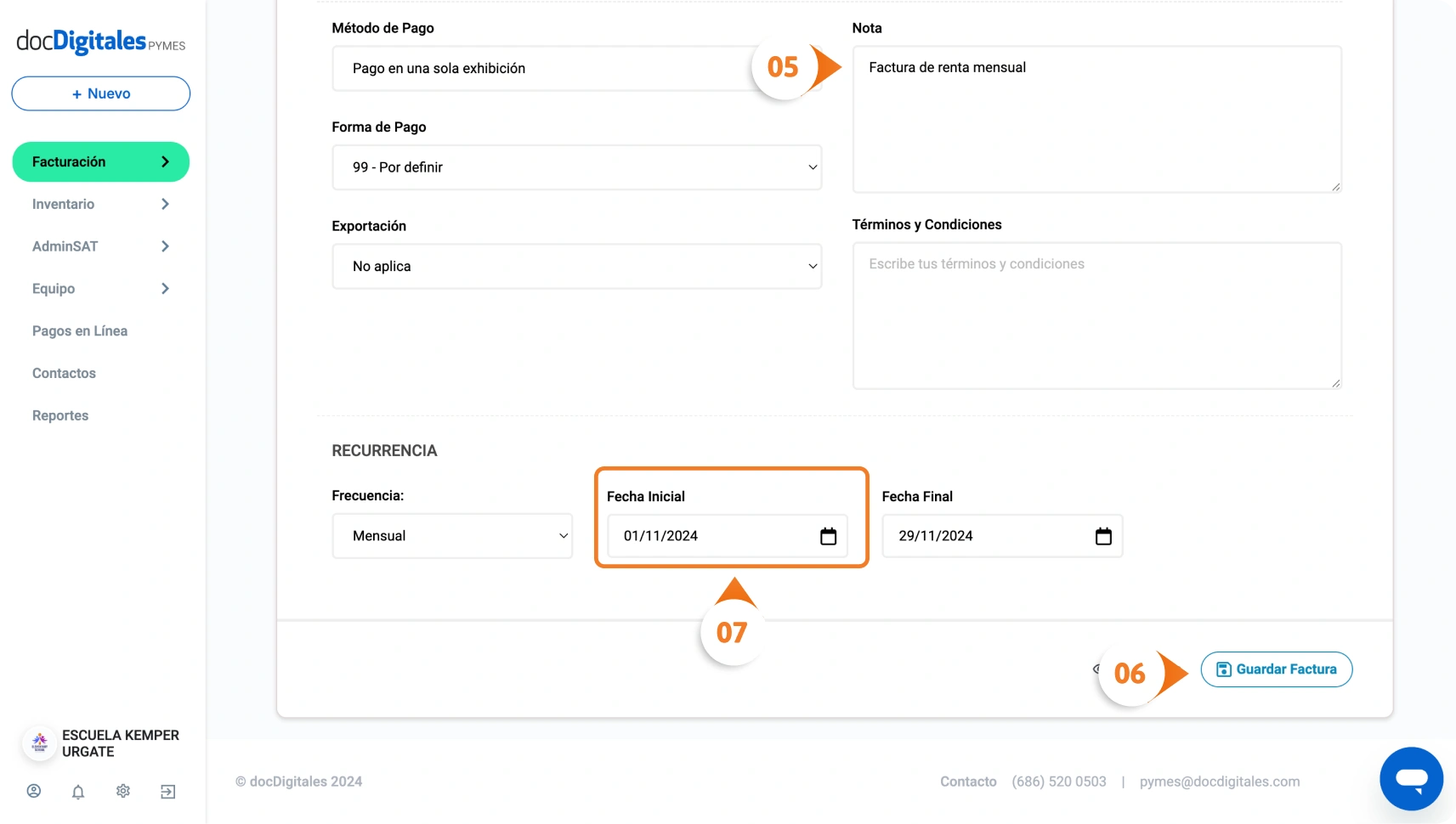Open the calendar picker for Fecha Final
Screen dimensions: 1456x824
coord(1103,536)
